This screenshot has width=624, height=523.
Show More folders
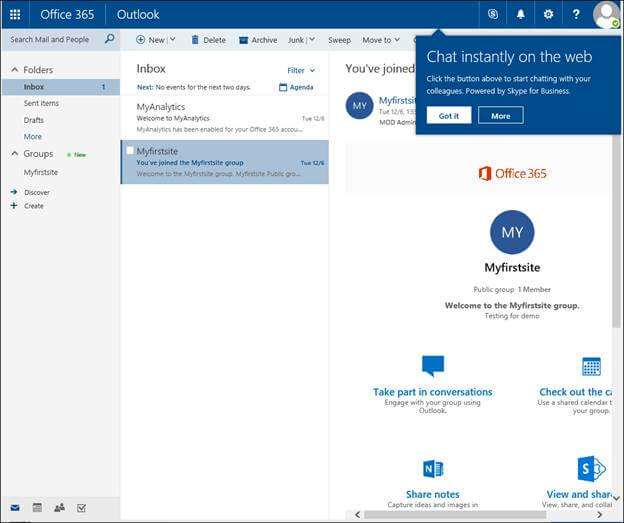[33, 137]
